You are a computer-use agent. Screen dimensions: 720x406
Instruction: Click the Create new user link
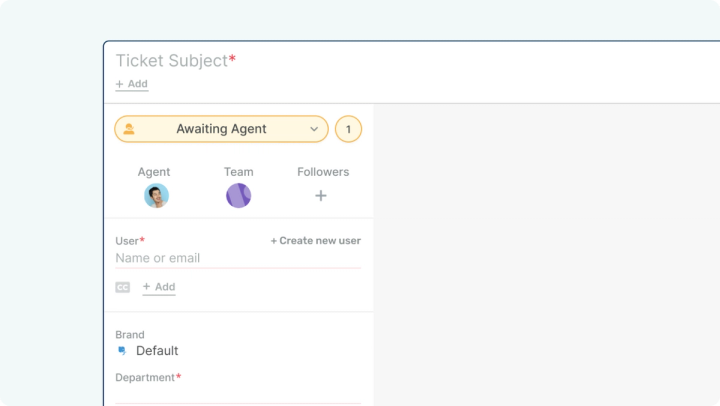click(315, 241)
